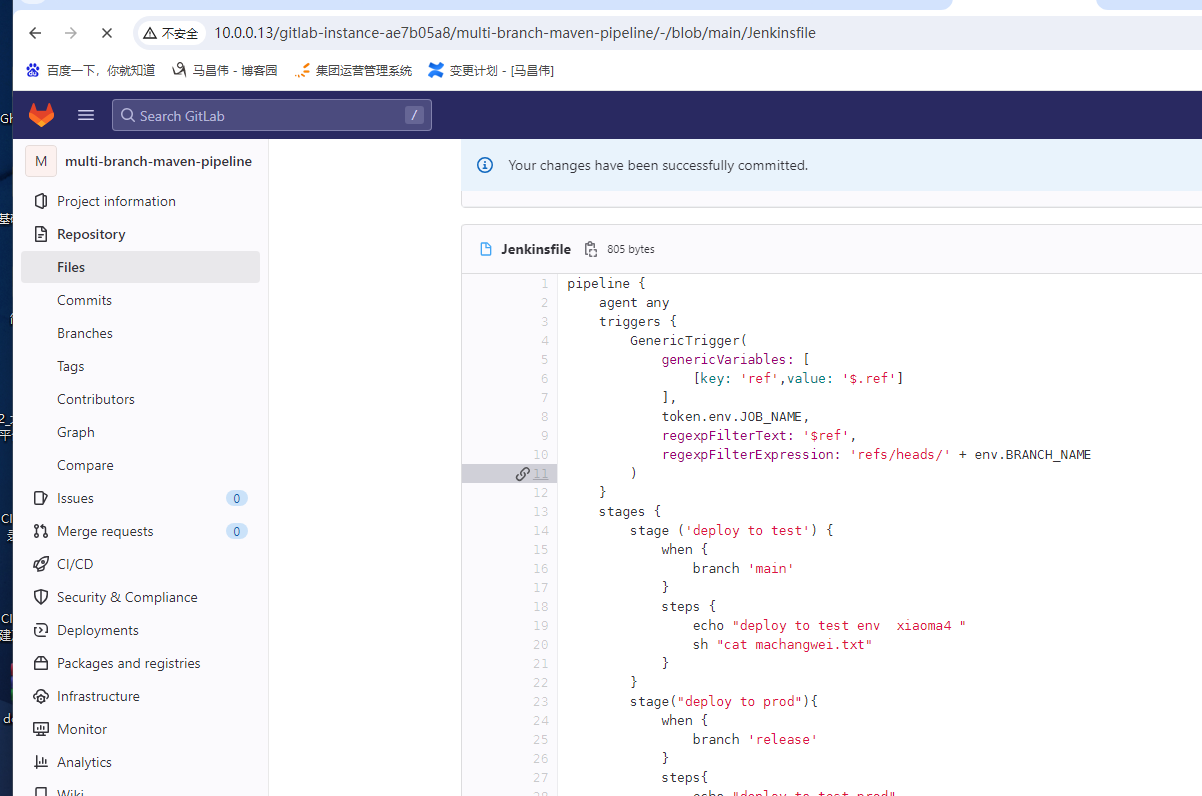Click the Search GitLab field
The height and width of the screenshot is (796, 1202).
click(x=272, y=115)
